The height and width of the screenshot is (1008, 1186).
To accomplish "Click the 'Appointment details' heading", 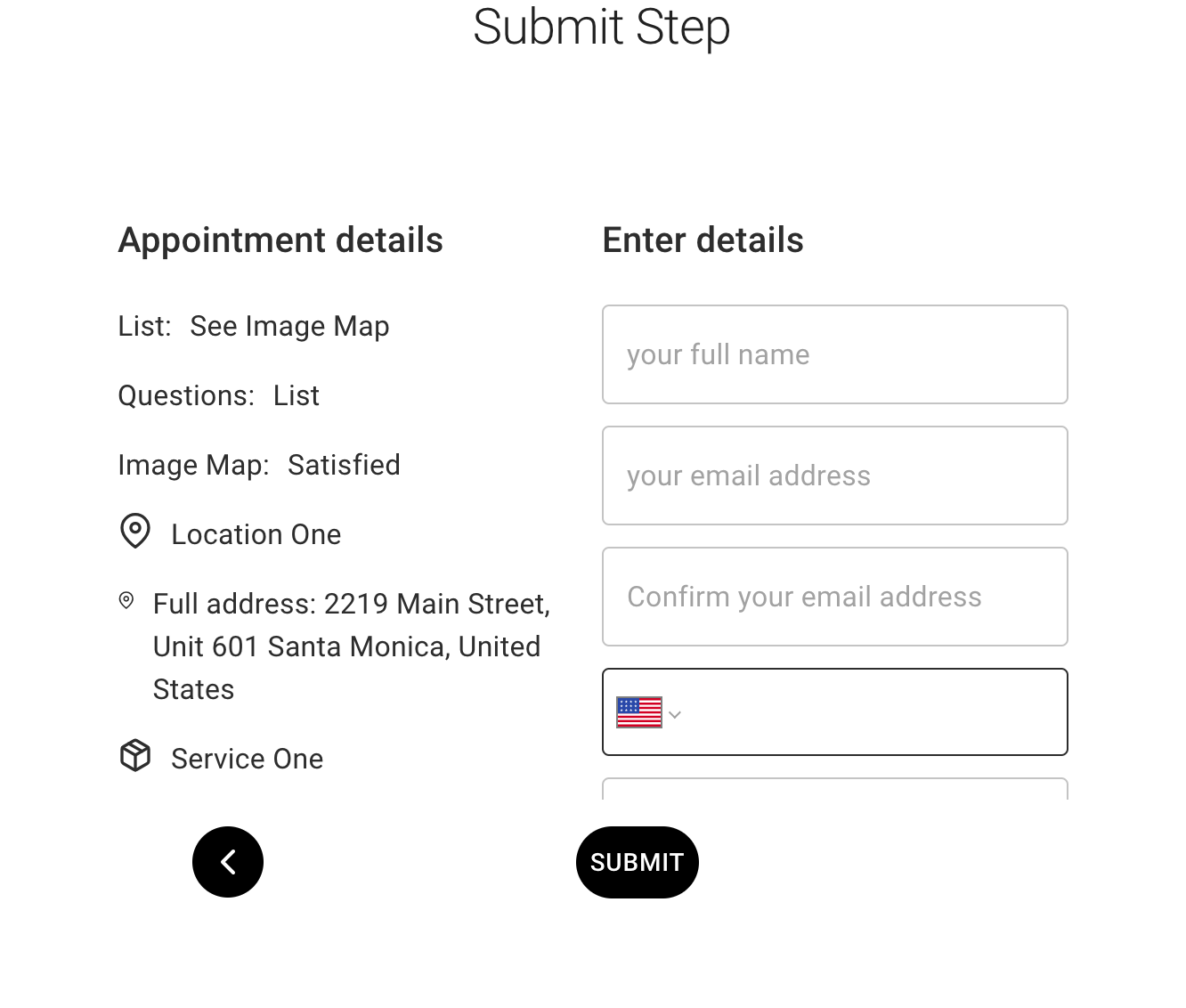I will pos(280,240).
